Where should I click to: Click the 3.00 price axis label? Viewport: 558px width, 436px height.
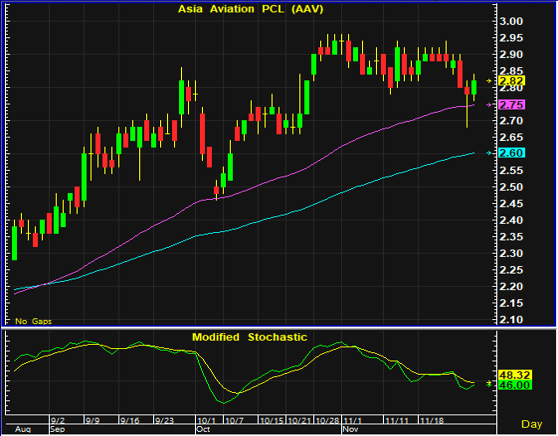pyautogui.click(x=511, y=21)
